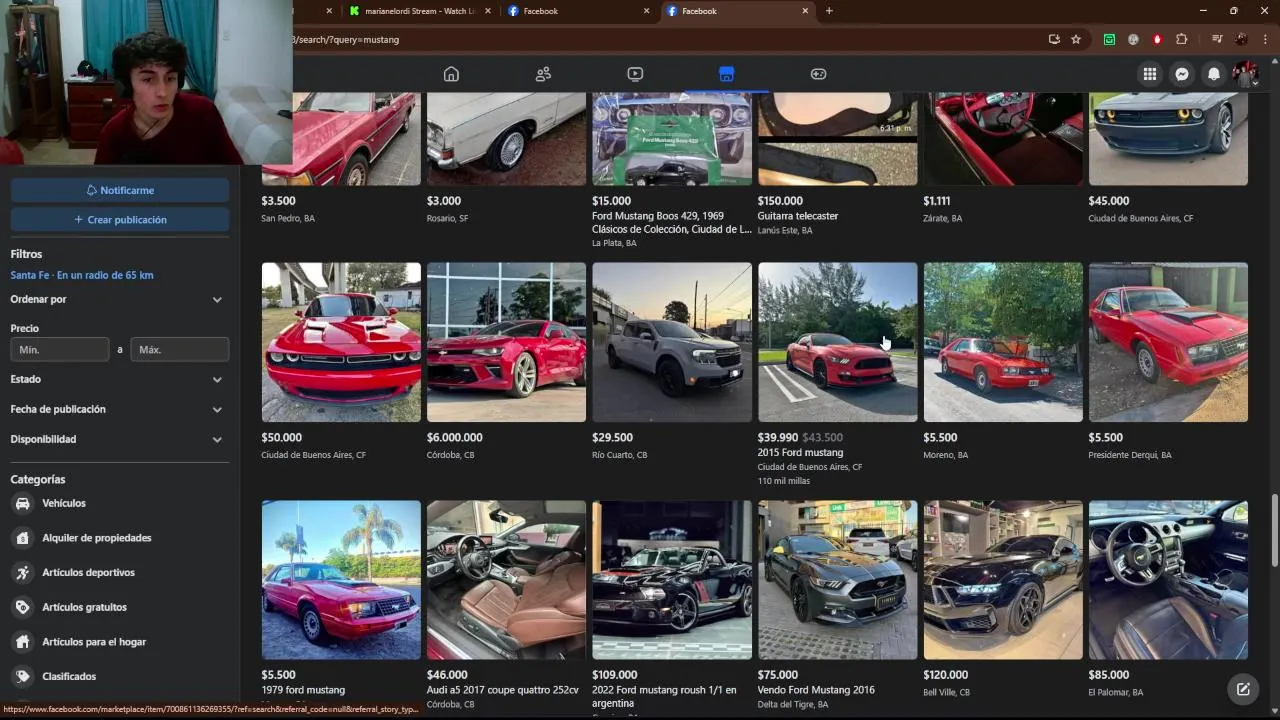This screenshot has width=1280, height=720.
Task: Open 1979 ford mustang listing photo
Action: pos(341,580)
